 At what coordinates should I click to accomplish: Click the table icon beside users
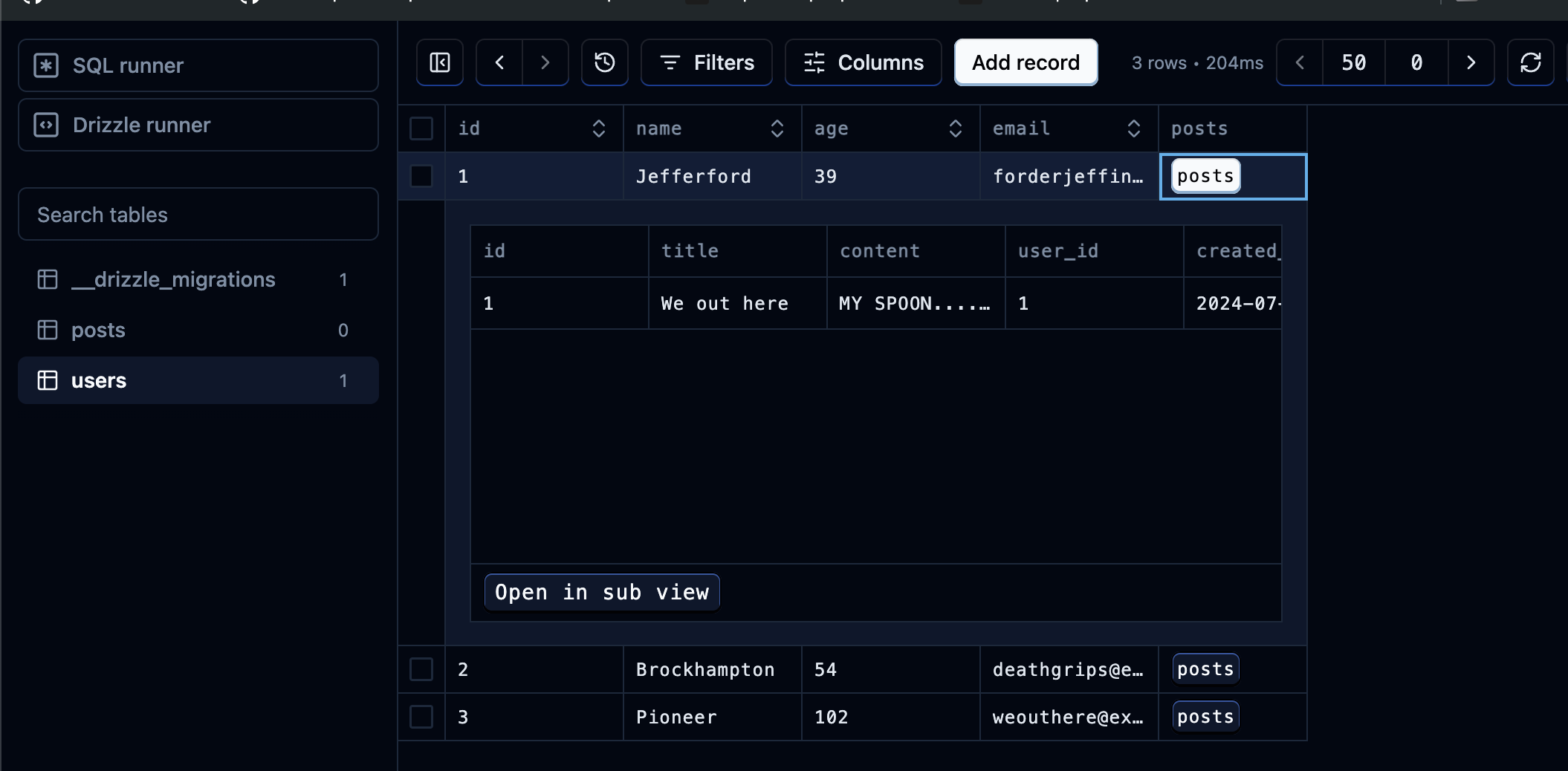click(x=48, y=380)
